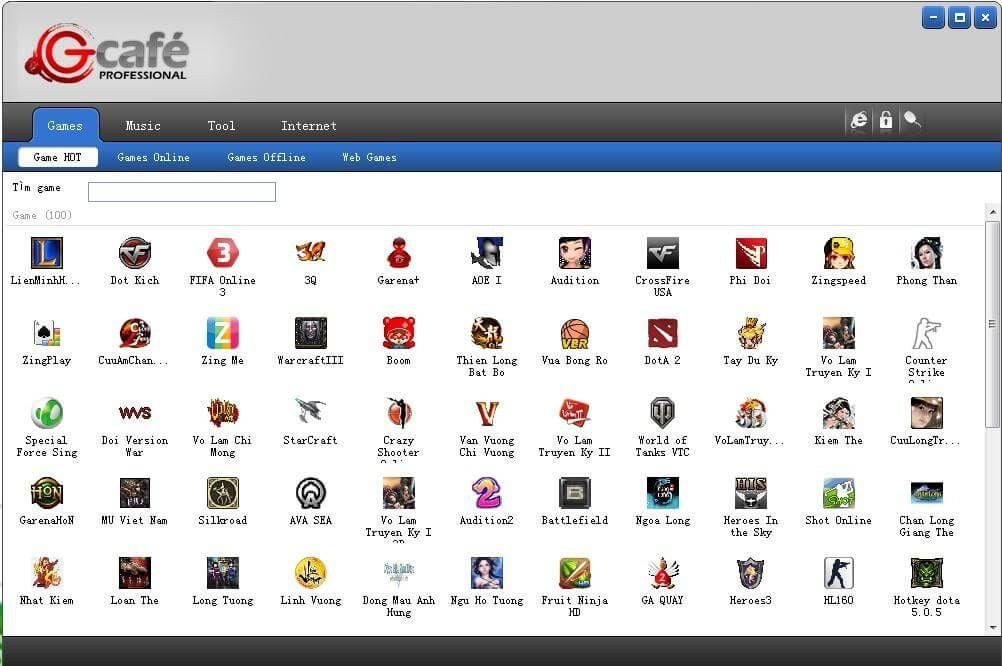Screen dimensions: 1002x666
Task: Click scrollbar down arrow in game list
Action: tap(992, 628)
